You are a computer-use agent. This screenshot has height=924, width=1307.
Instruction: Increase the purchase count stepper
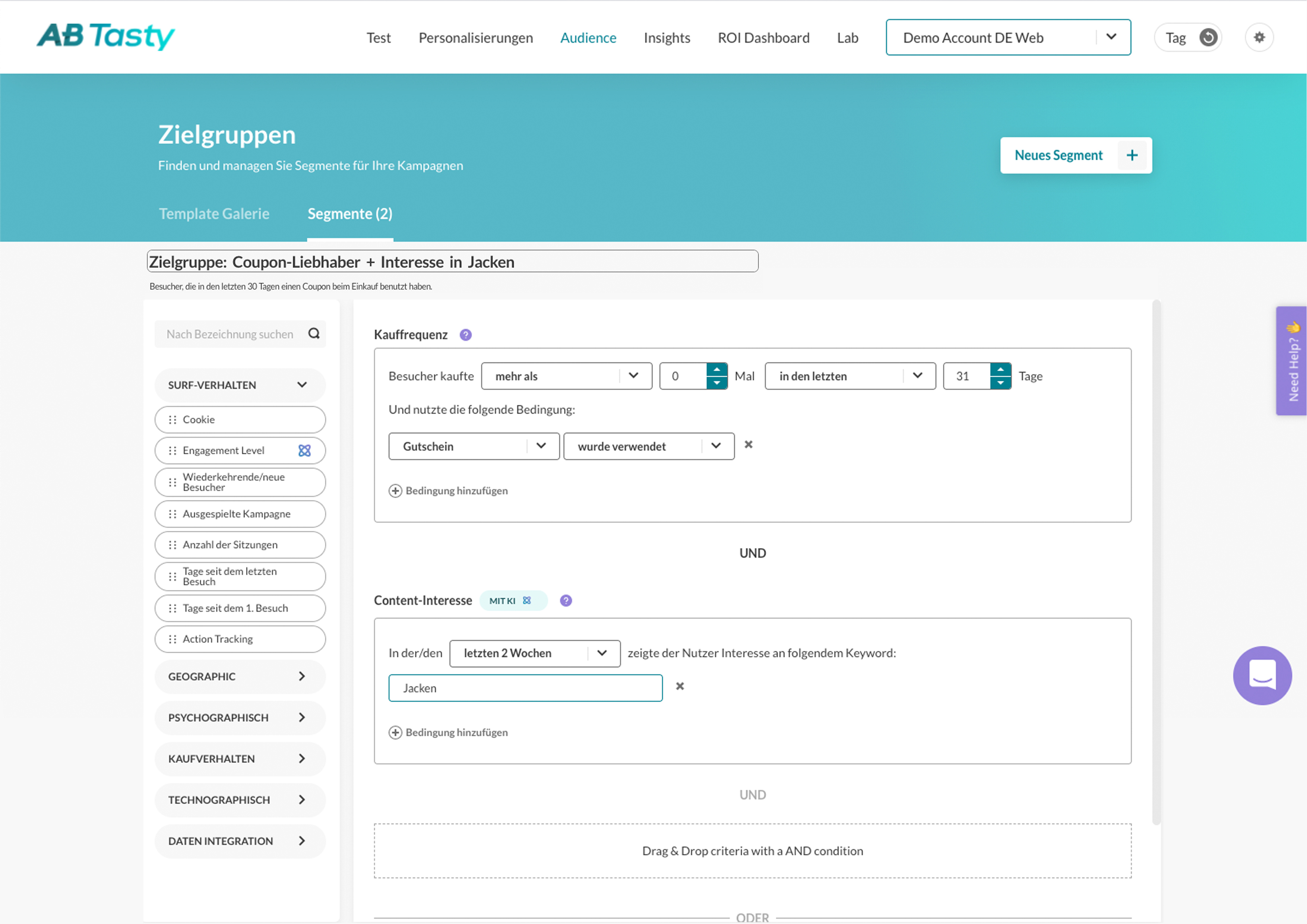[716, 370]
